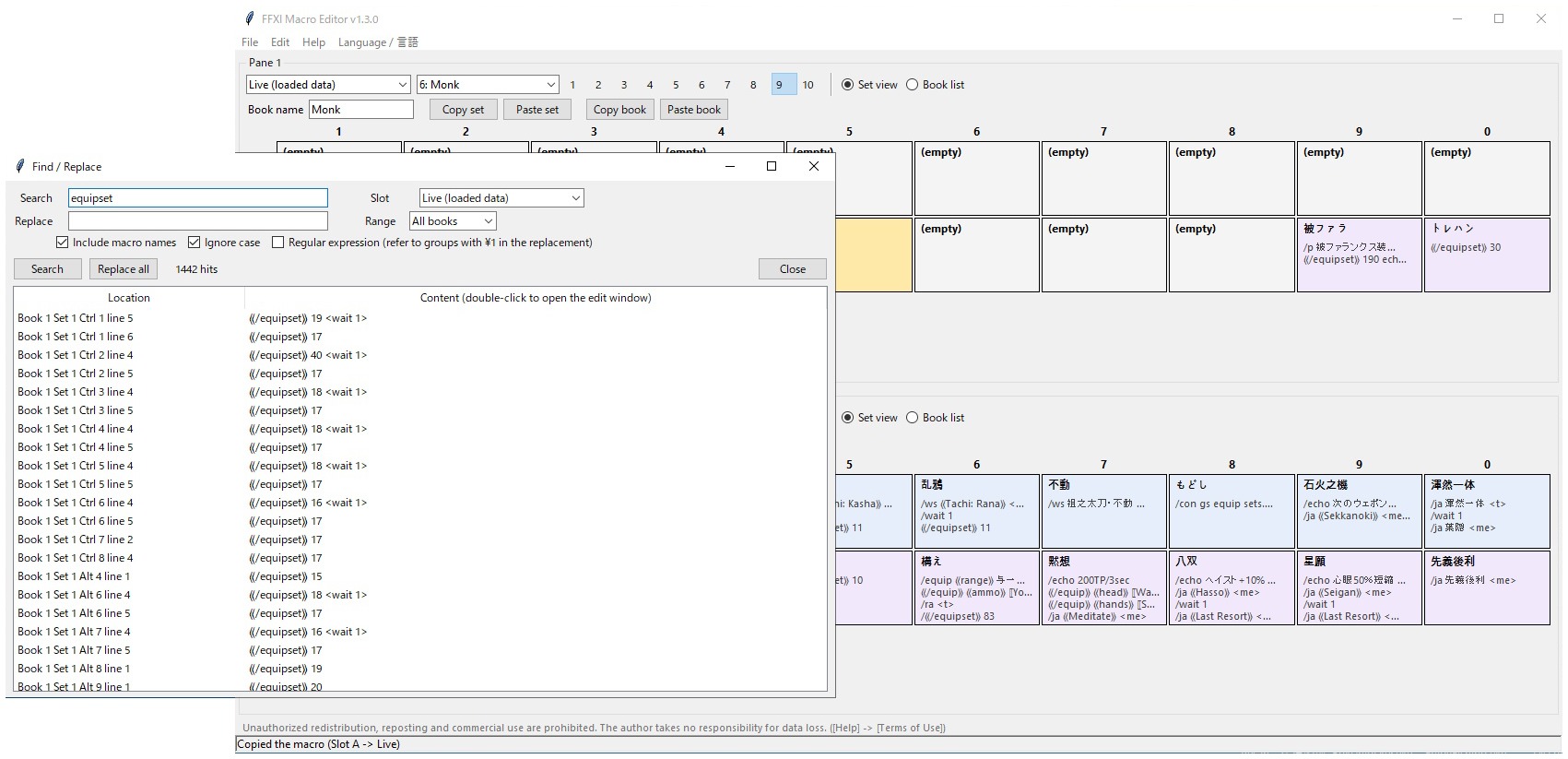Image resolution: width=1568 pixels, height=759 pixels.
Task: Click the Replace all button
Action: [x=124, y=269]
